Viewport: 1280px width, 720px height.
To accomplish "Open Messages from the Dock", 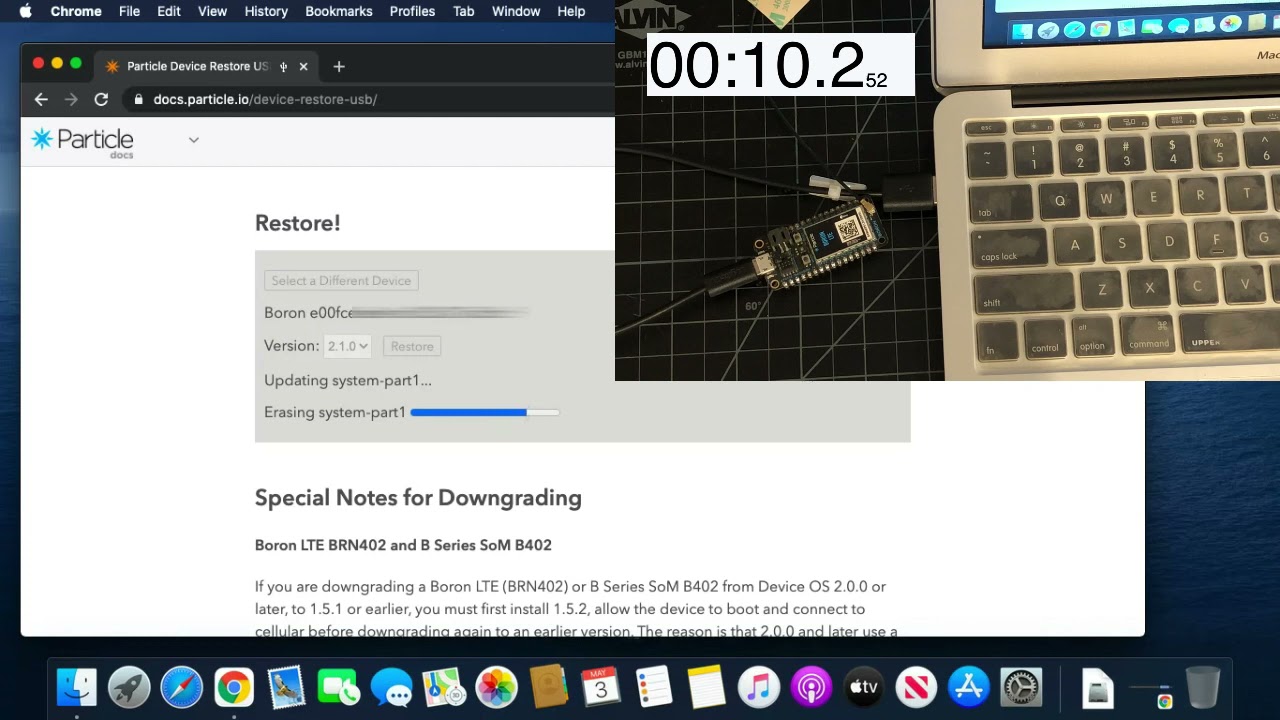I will coord(391,688).
